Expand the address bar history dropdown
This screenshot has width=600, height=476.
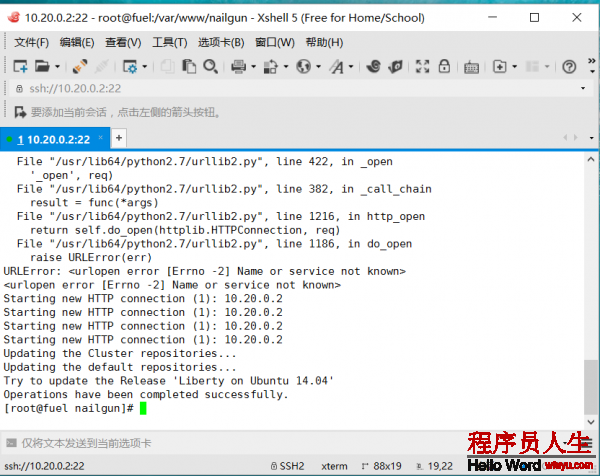pos(583,88)
